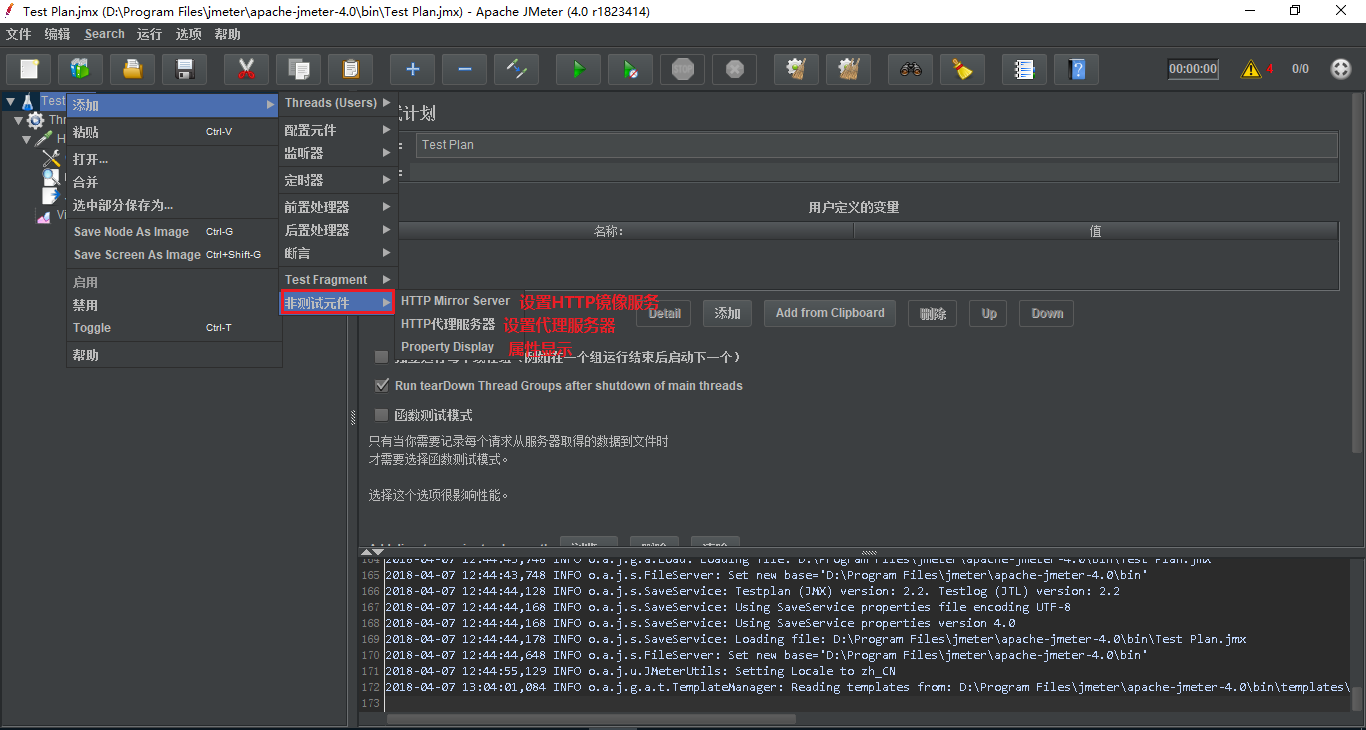
Task: Click the New test plan toolbar icon
Action: 29,69
